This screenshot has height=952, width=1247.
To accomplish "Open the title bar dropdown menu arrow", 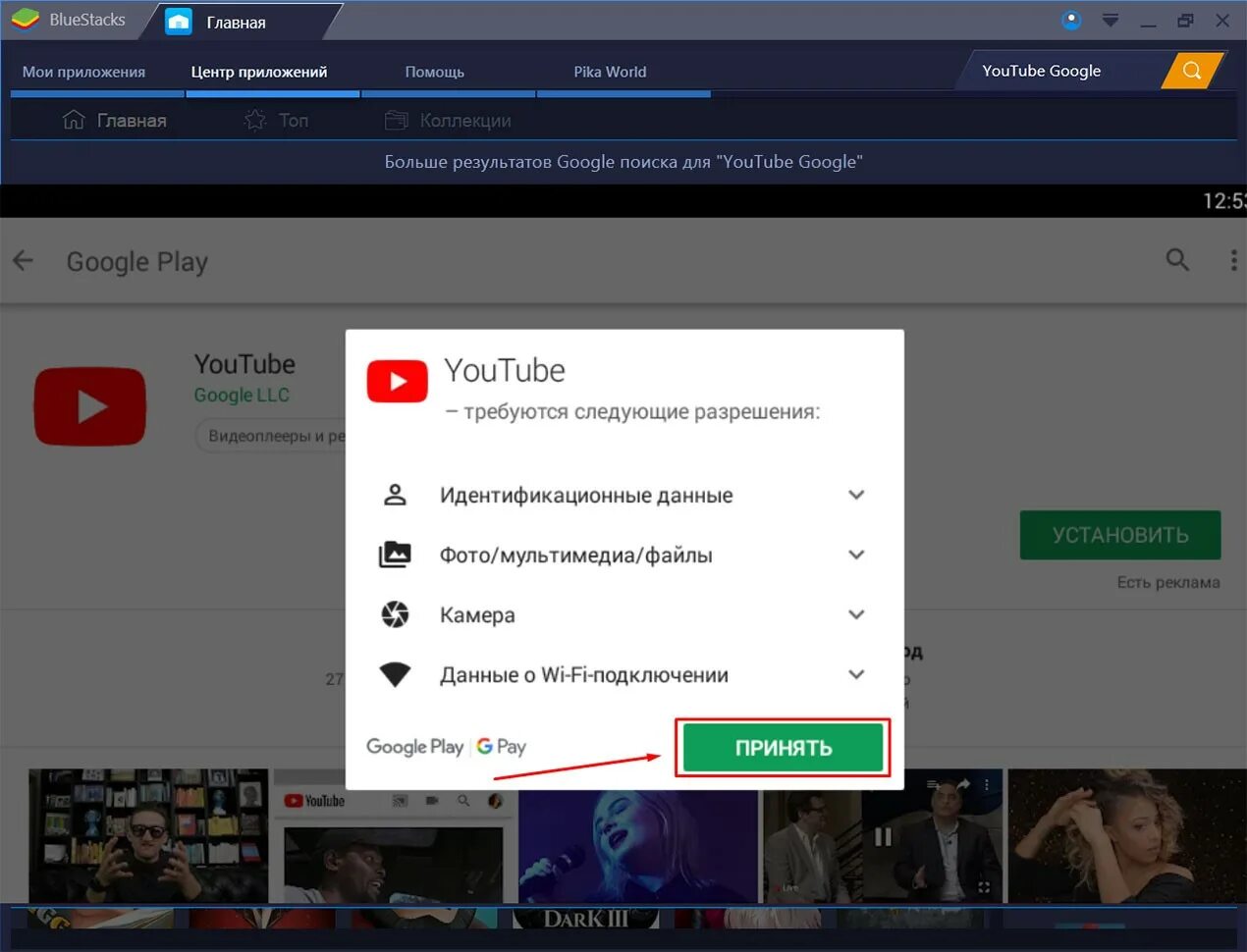I will 1111,20.
